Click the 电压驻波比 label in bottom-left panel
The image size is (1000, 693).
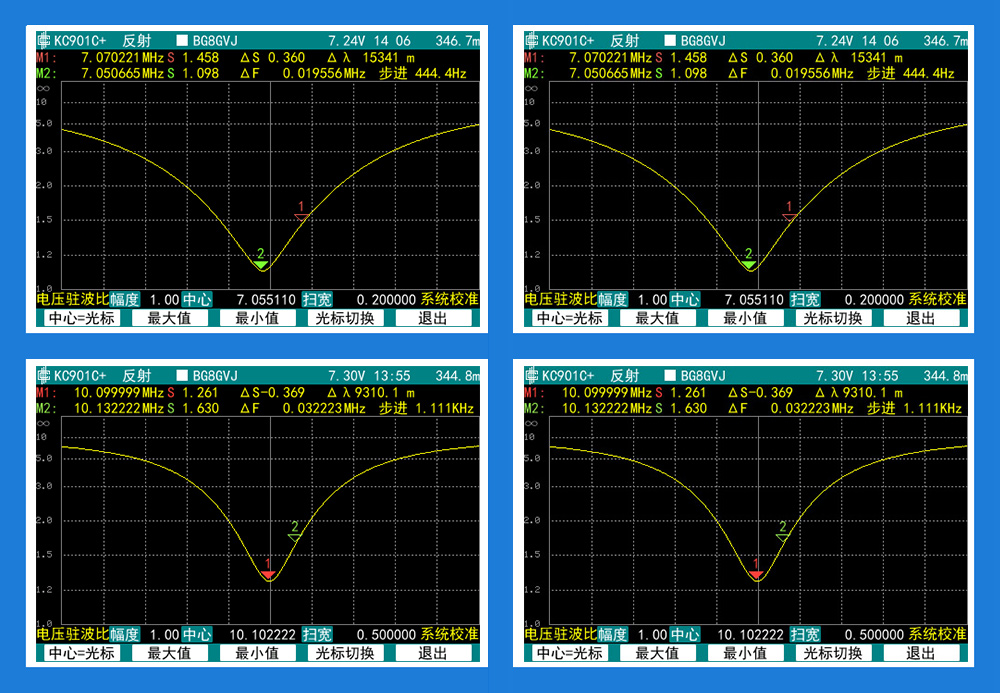72,634
